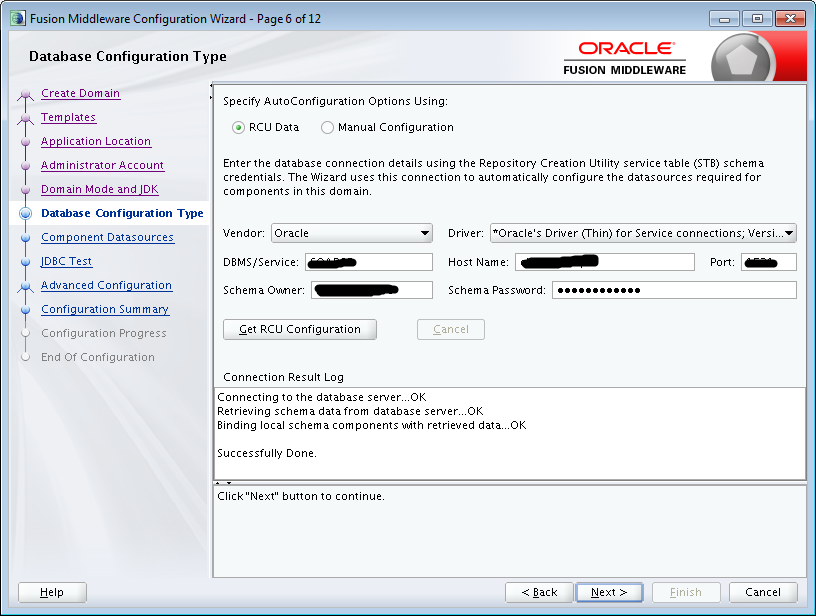This screenshot has height=616, width=816.
Task: Select the RCU Data radio button
Action: click(x=237, y=127)
